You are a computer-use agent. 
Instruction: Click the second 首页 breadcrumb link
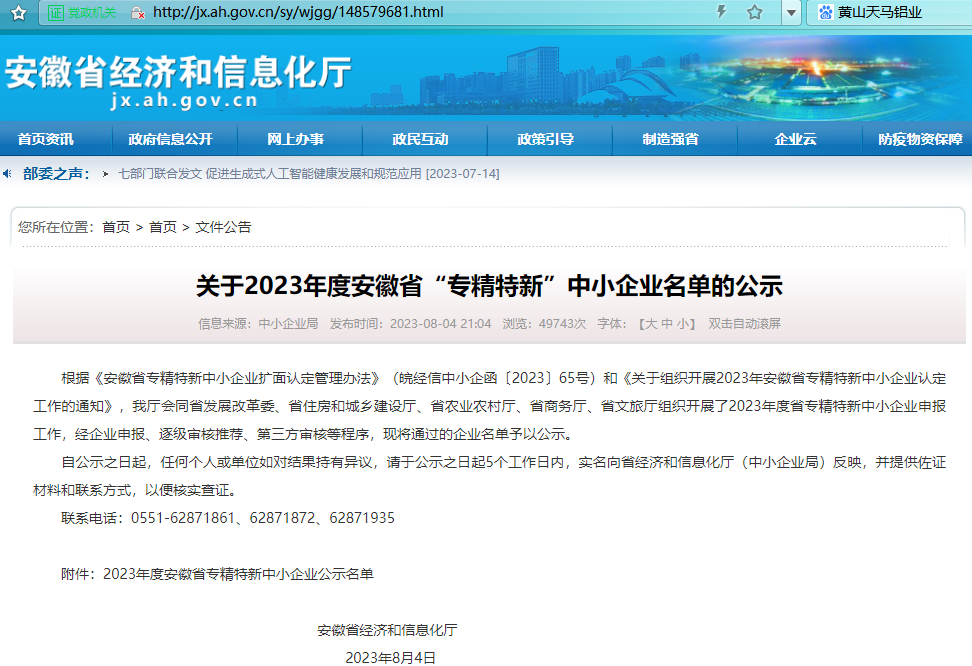click(x=163, y=227)
